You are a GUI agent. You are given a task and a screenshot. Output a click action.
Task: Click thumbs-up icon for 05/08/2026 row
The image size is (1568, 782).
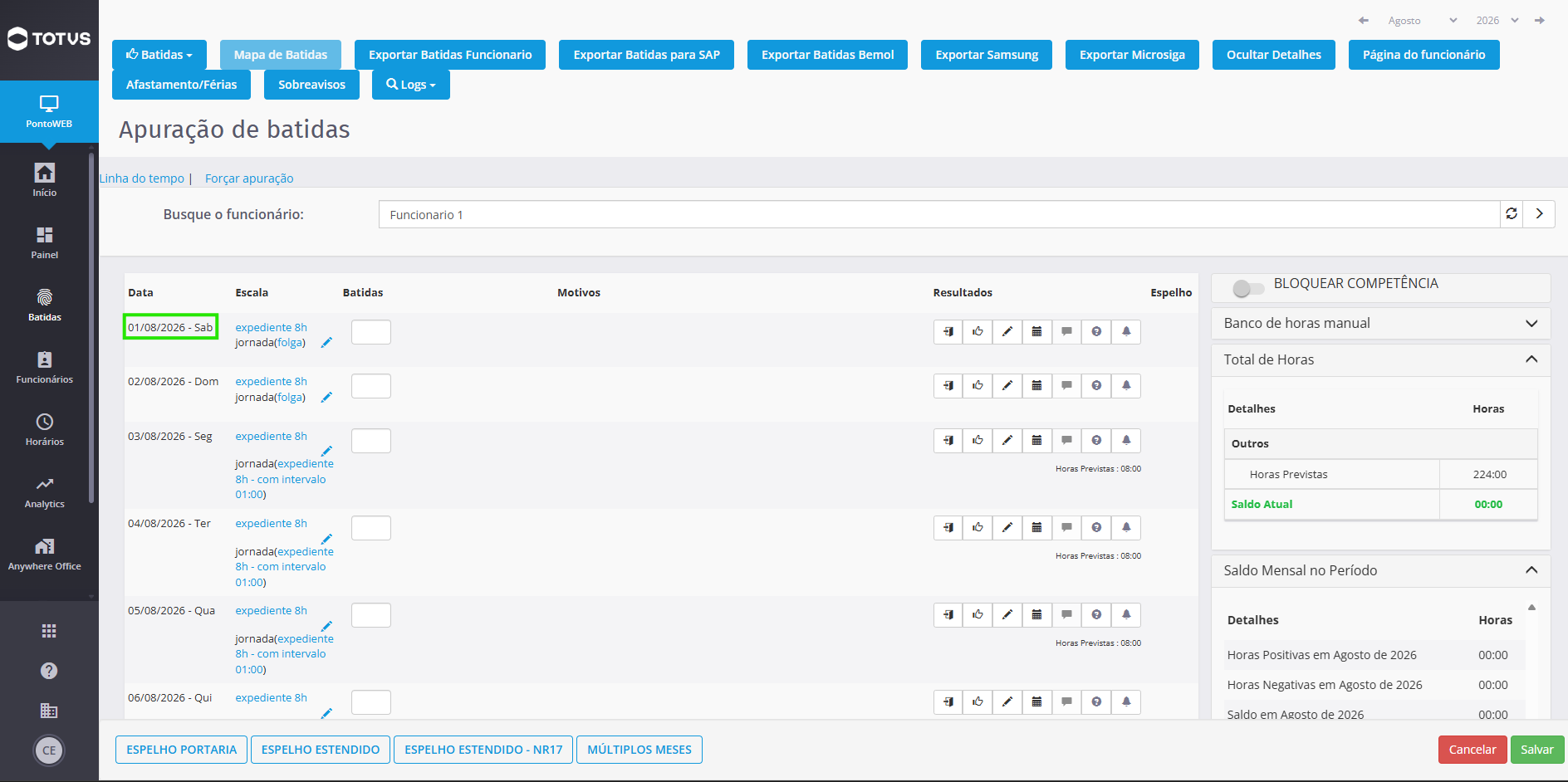[978, 614]
